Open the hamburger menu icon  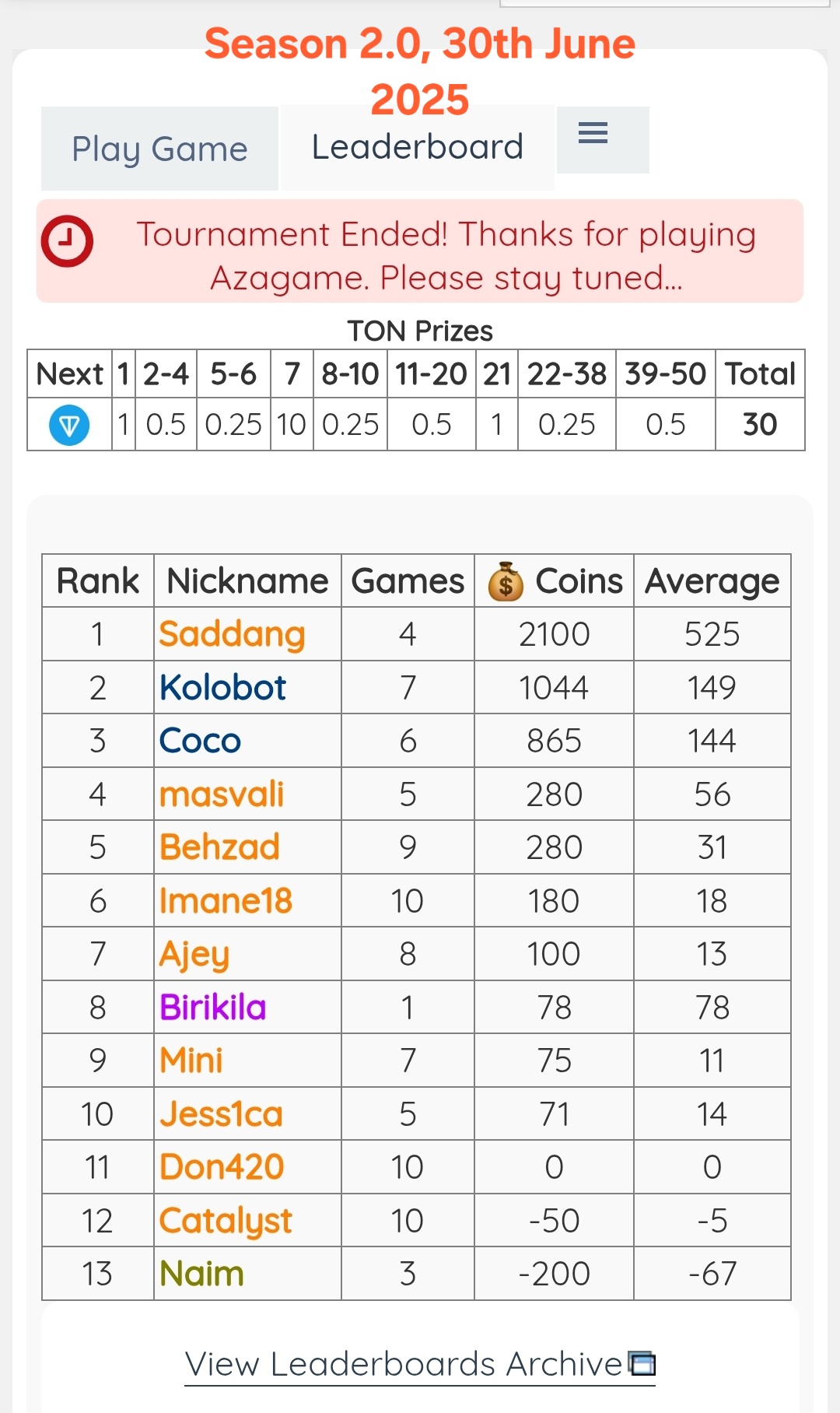click(x=593, y=133)
